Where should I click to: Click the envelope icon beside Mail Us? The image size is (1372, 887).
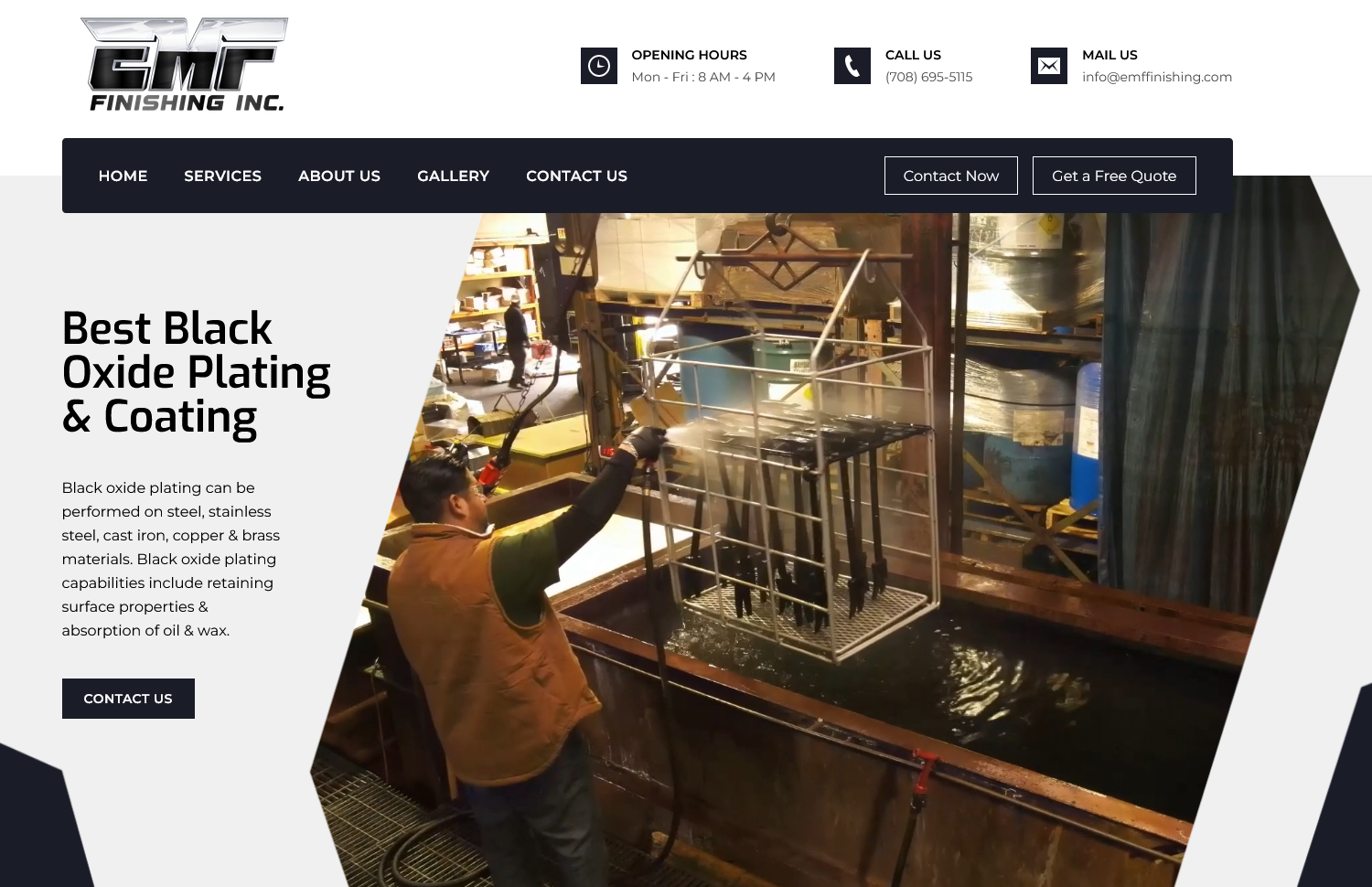pyautogui.click(x=1049, y=66)
